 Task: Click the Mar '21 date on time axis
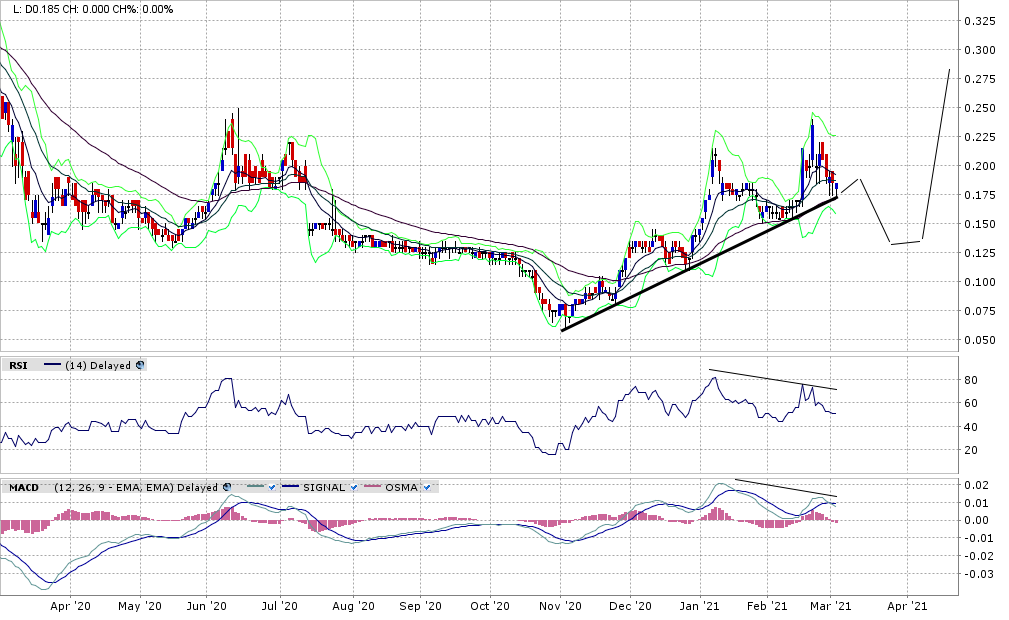[829, 606]
